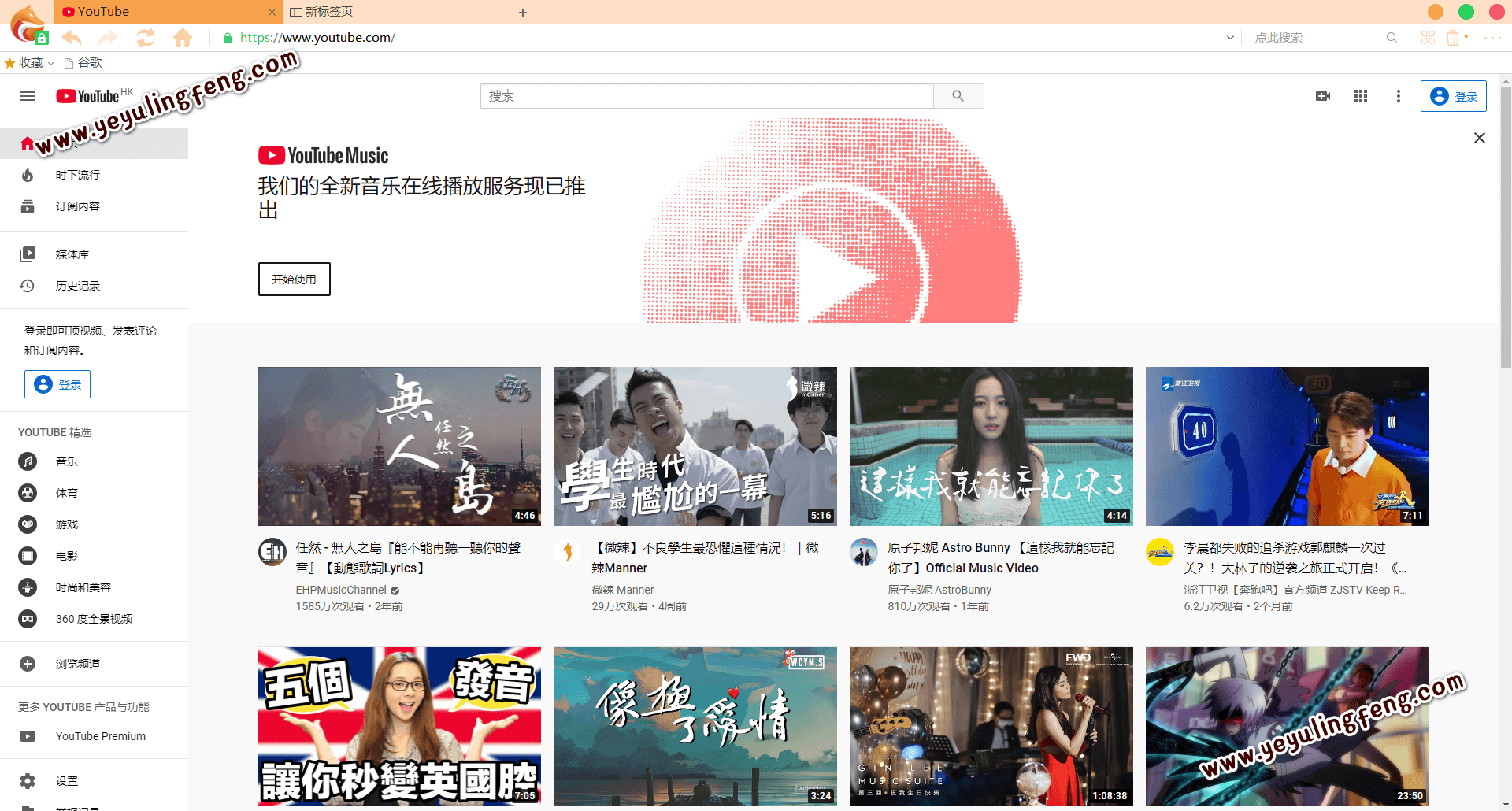Open the YouTube hamburger guide menu
The width and height of the screenshot is (1512, 811).
28,96
